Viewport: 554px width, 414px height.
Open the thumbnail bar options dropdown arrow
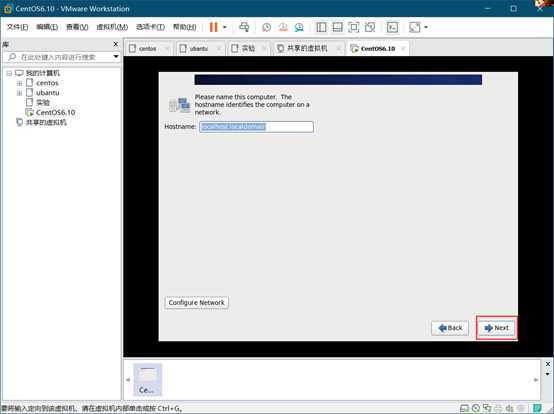click(x=548, y=374)
